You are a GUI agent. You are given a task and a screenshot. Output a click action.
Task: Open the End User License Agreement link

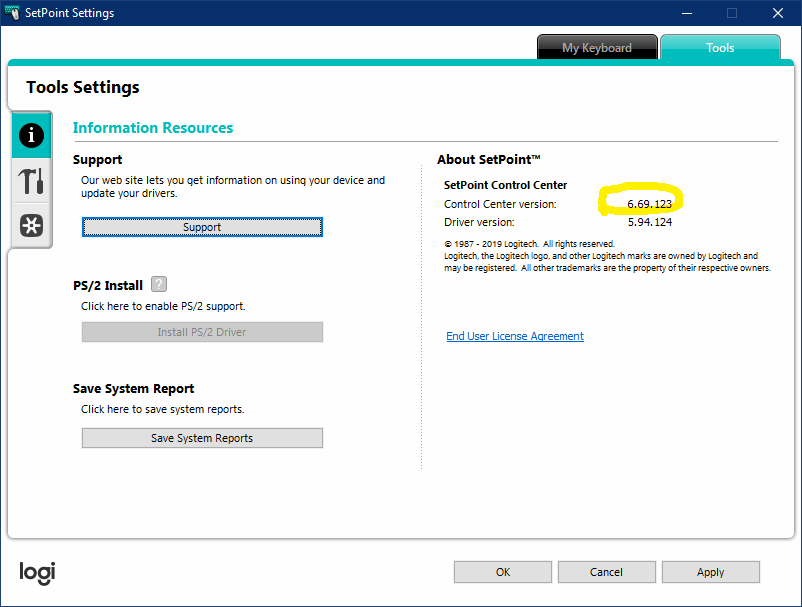point(515,336)
